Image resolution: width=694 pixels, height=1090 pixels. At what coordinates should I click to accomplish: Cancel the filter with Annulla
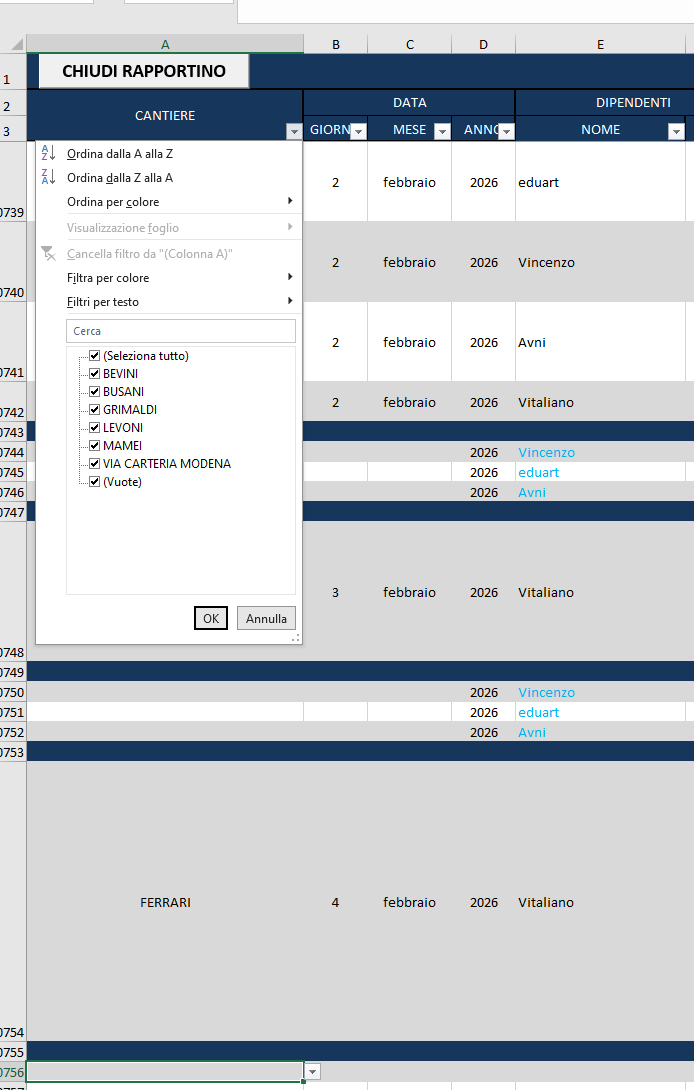tap(266, 618)
